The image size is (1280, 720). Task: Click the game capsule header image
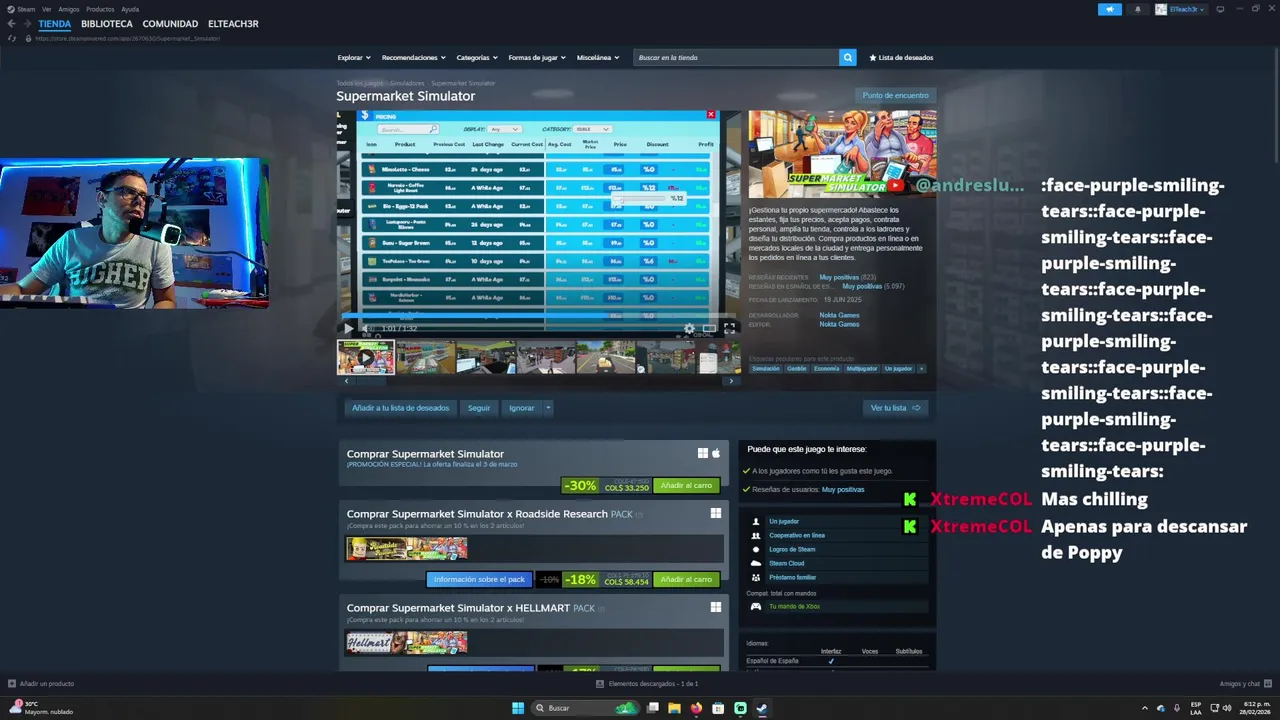pyautogui.click(x=842, y=154)
